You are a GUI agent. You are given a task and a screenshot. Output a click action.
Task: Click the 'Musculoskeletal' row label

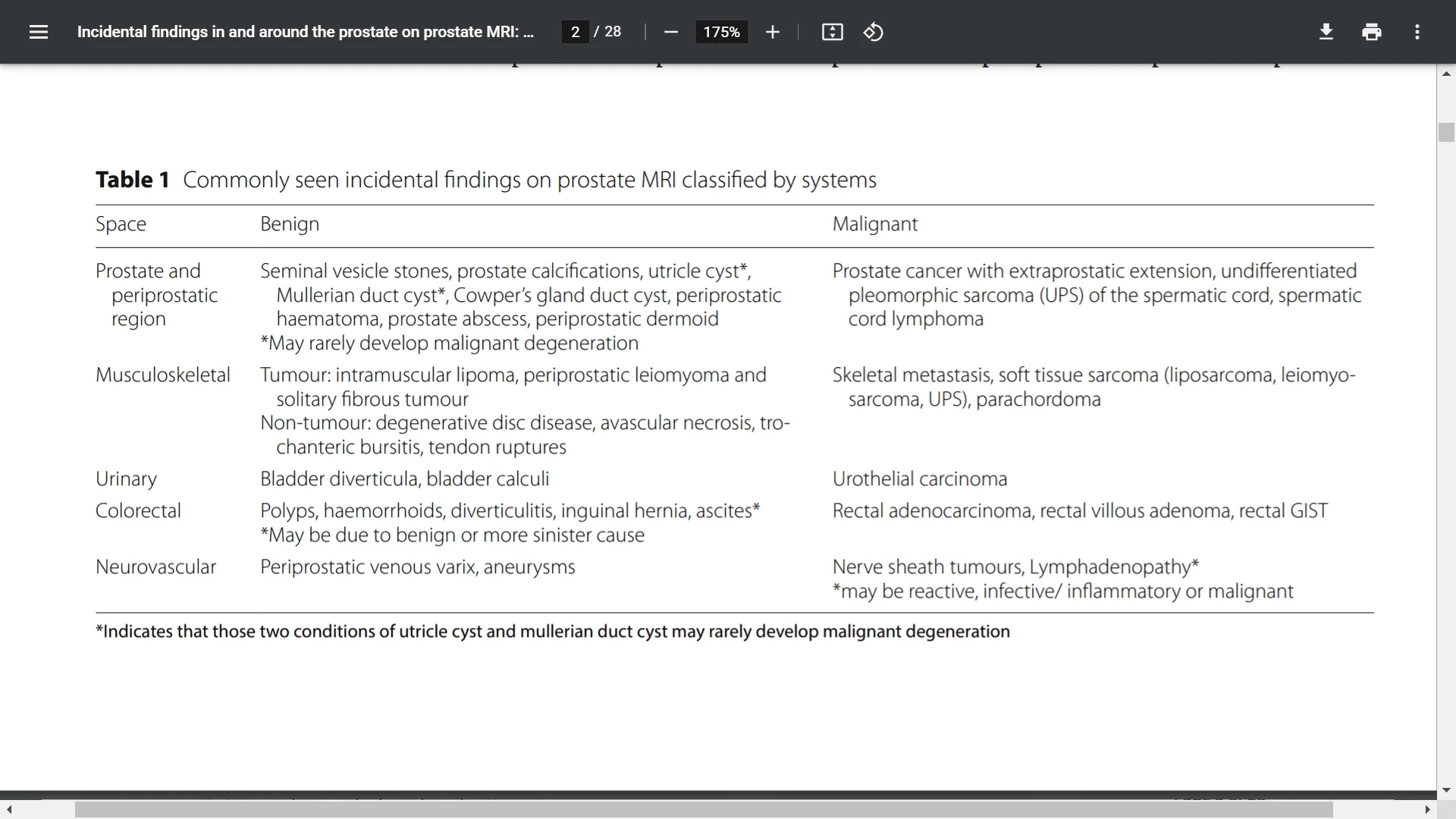(x=163, y=375)
